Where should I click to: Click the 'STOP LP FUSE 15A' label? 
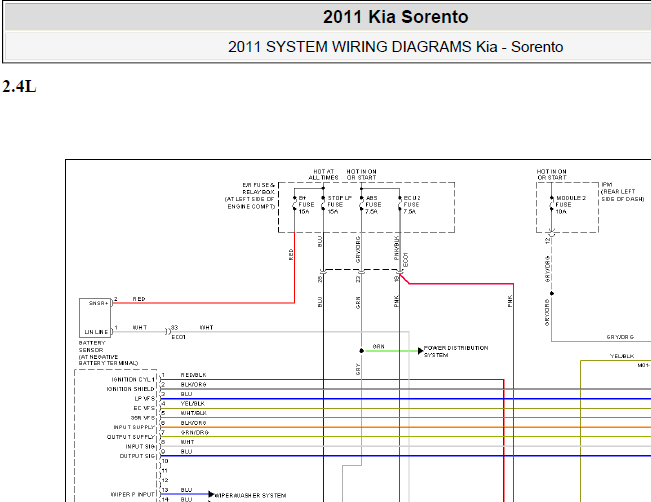pyautogui.click(x=339, y=205)
